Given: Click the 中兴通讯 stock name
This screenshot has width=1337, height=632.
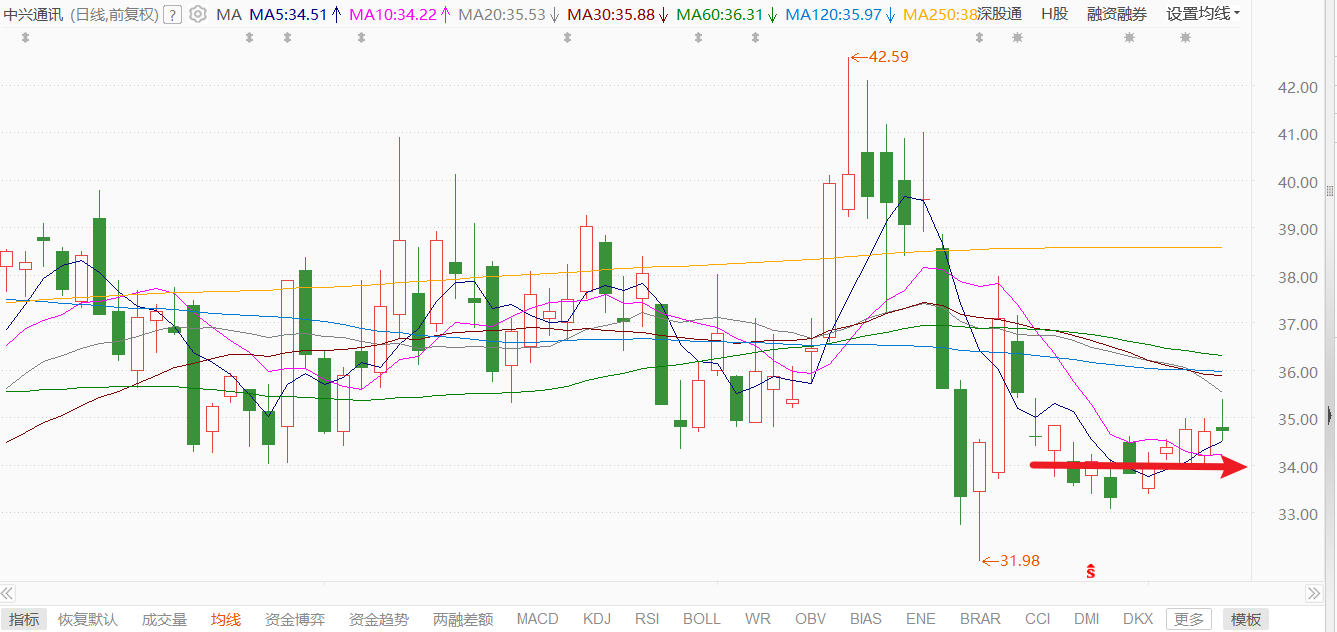Looking at the screenshot, I should click(33, 14).
